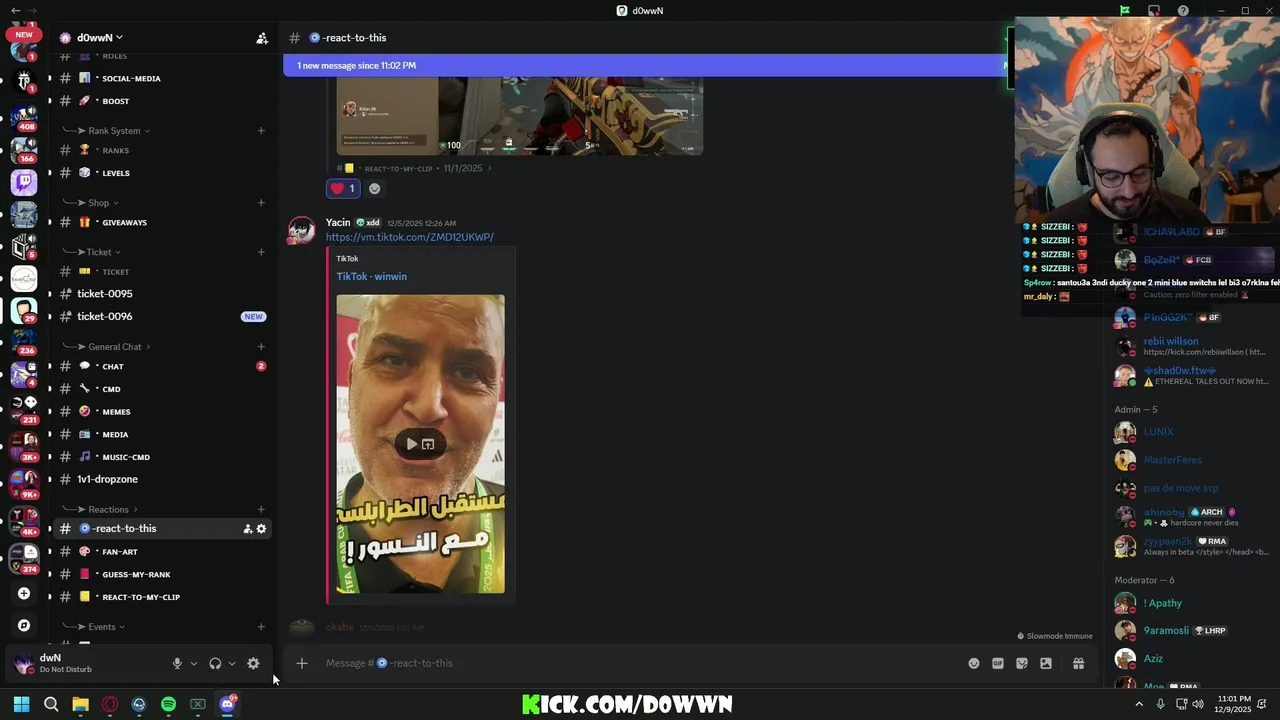The width and height of the screenshot is (1280, 720).
Task: Open user settings gear
Action: pyautogui.click(x=253, y=663)
